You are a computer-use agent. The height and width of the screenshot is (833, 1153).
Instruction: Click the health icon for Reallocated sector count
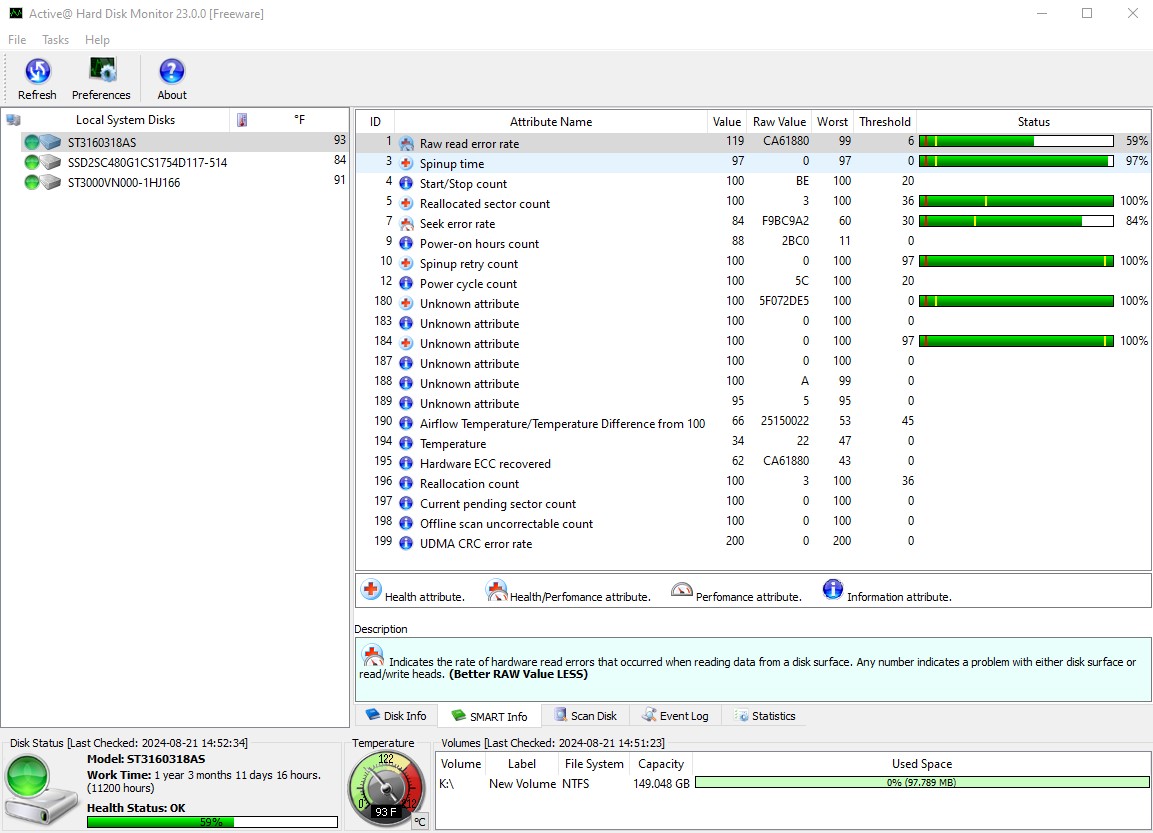coord(406,204)
